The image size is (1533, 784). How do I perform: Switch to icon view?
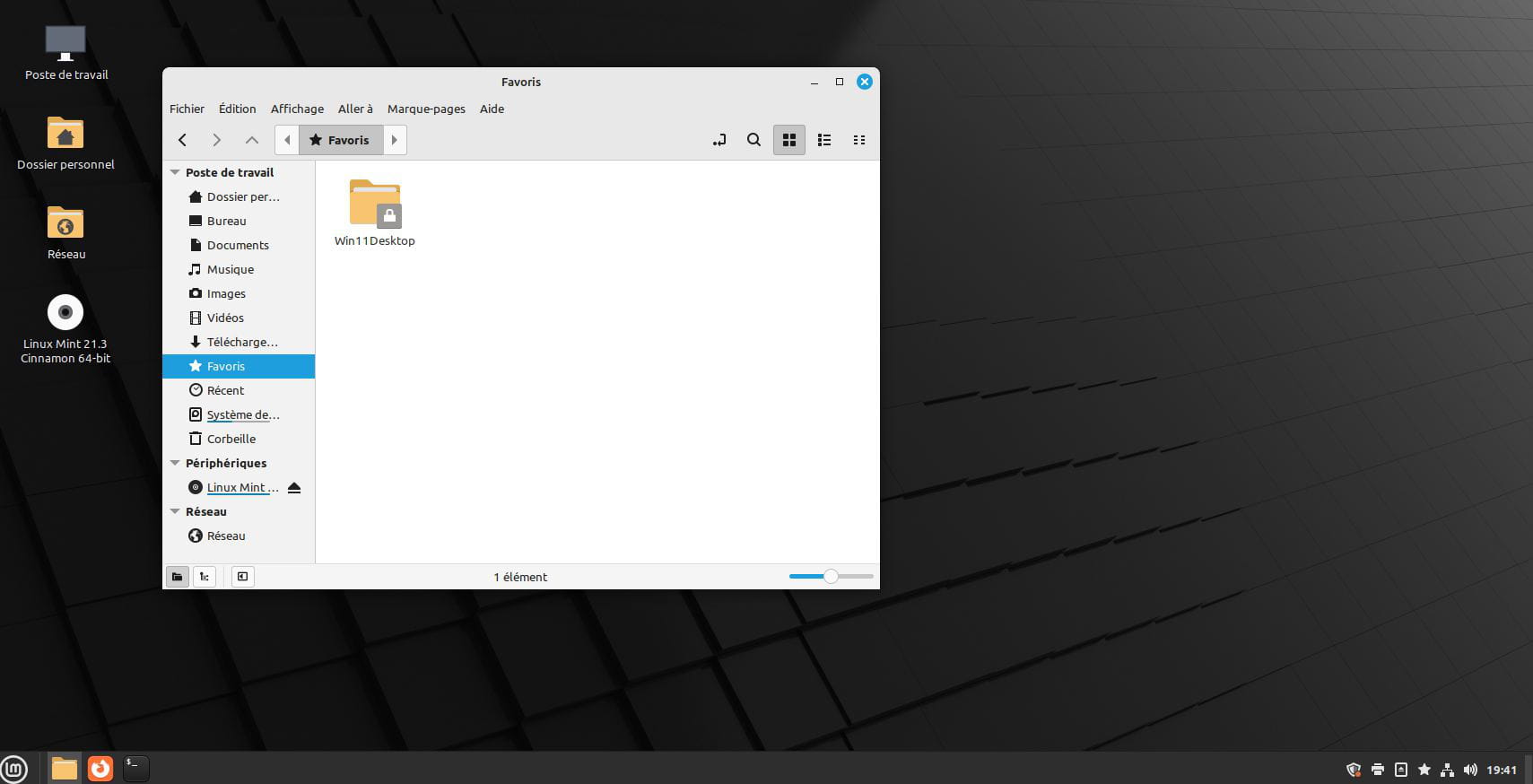point(789,140)
